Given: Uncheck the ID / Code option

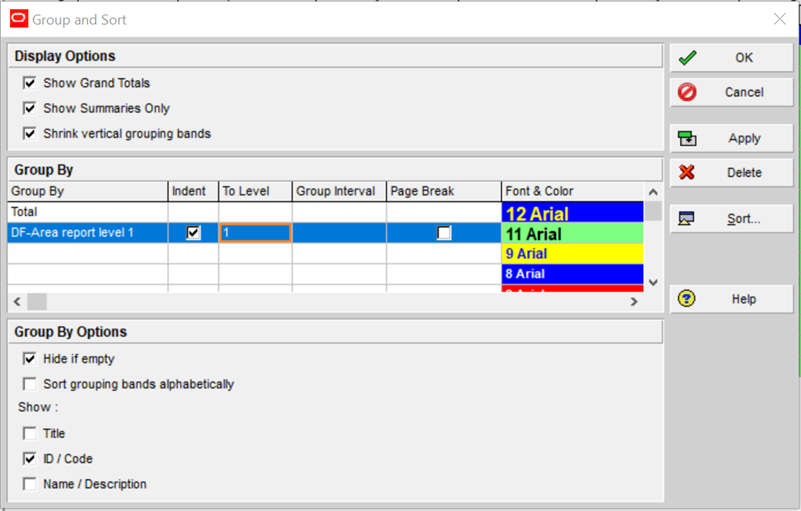Looking at the screenshot, I should coord(30,458).
